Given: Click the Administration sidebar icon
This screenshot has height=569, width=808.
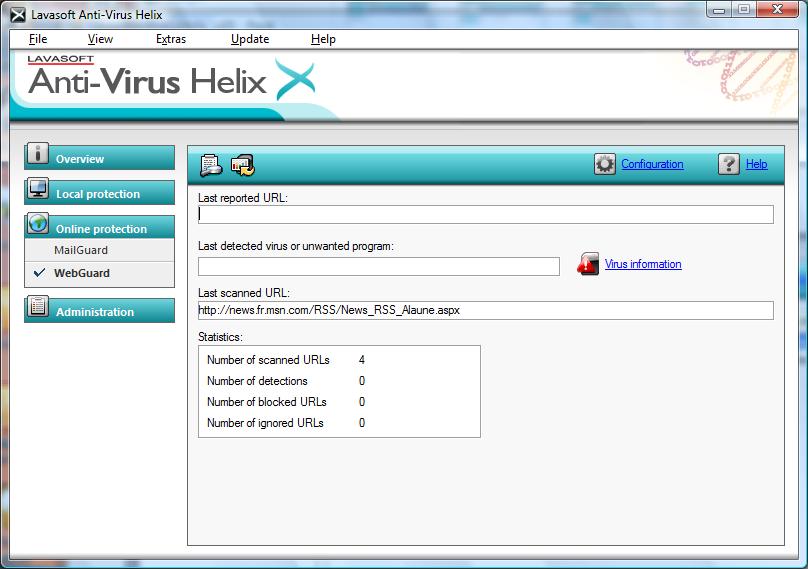Looking at the screenshot, I should (x=38, y=308).
